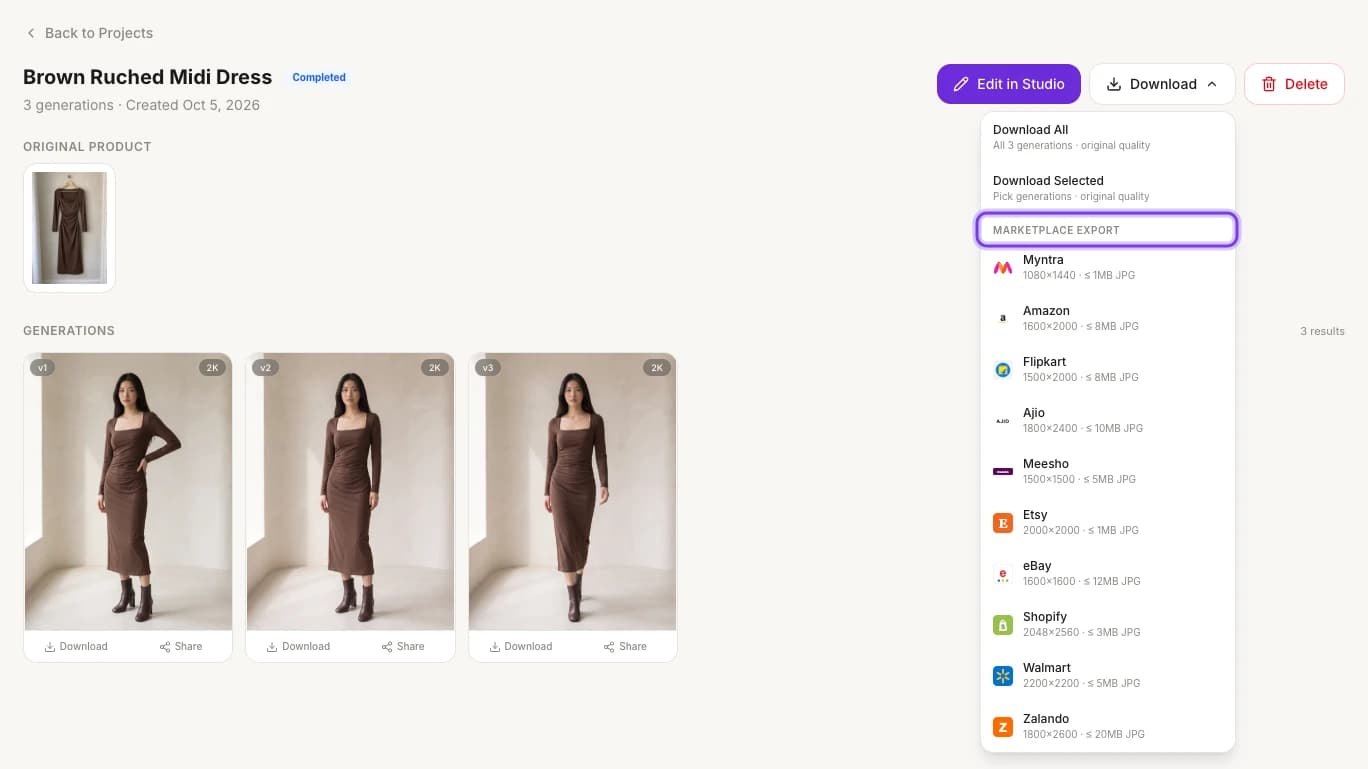Viewport: 1368px width, 769px height.
Task: Click the Etsy logo icon
Action: [1003, 523]
